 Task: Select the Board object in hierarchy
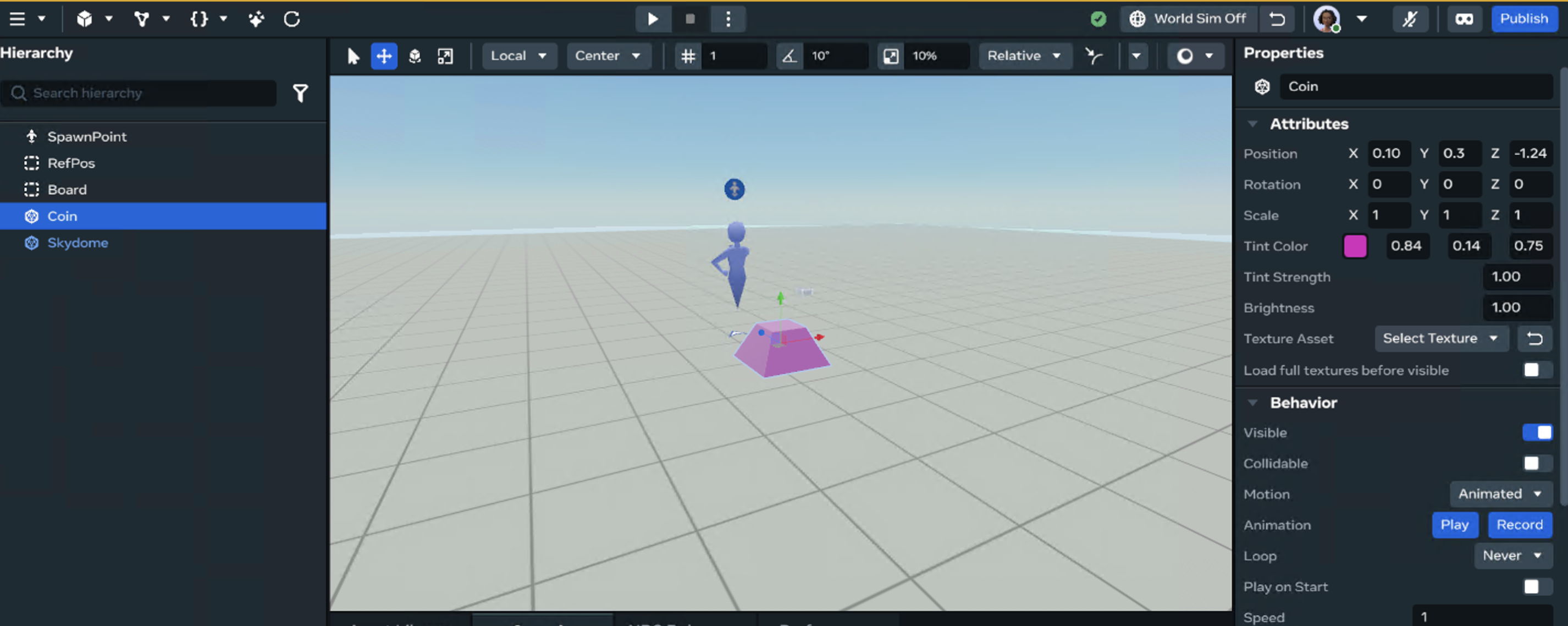point(67,189)
